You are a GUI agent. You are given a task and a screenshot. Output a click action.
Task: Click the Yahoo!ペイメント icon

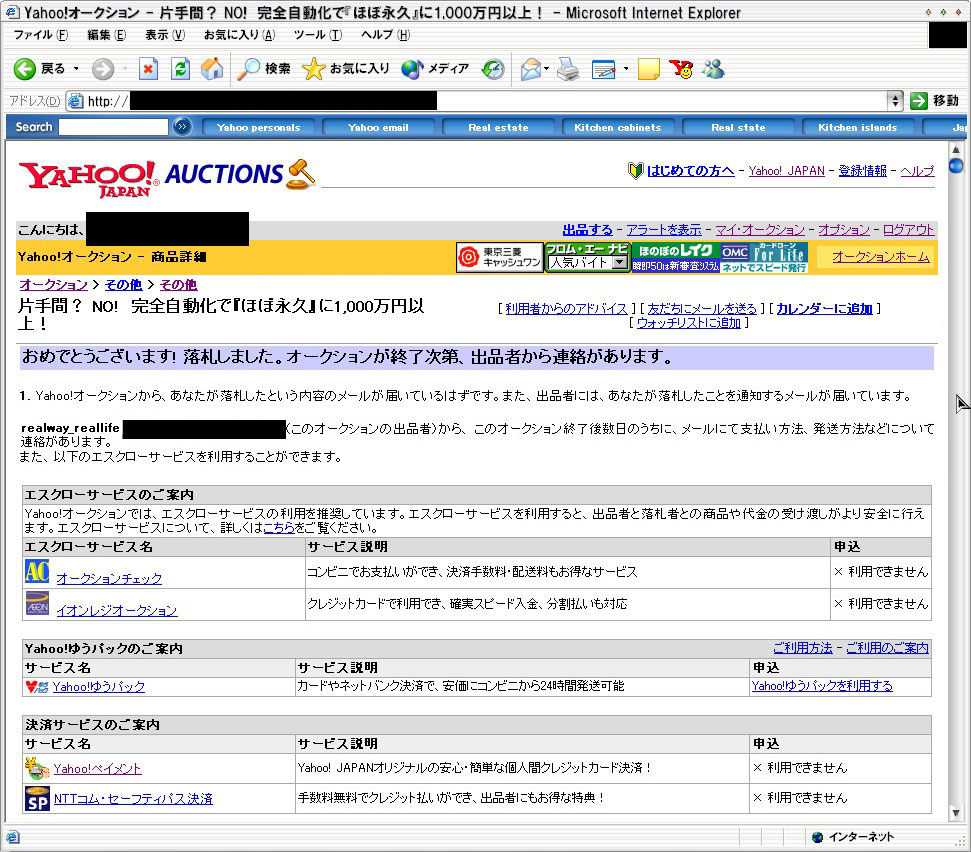click(37, 768)
